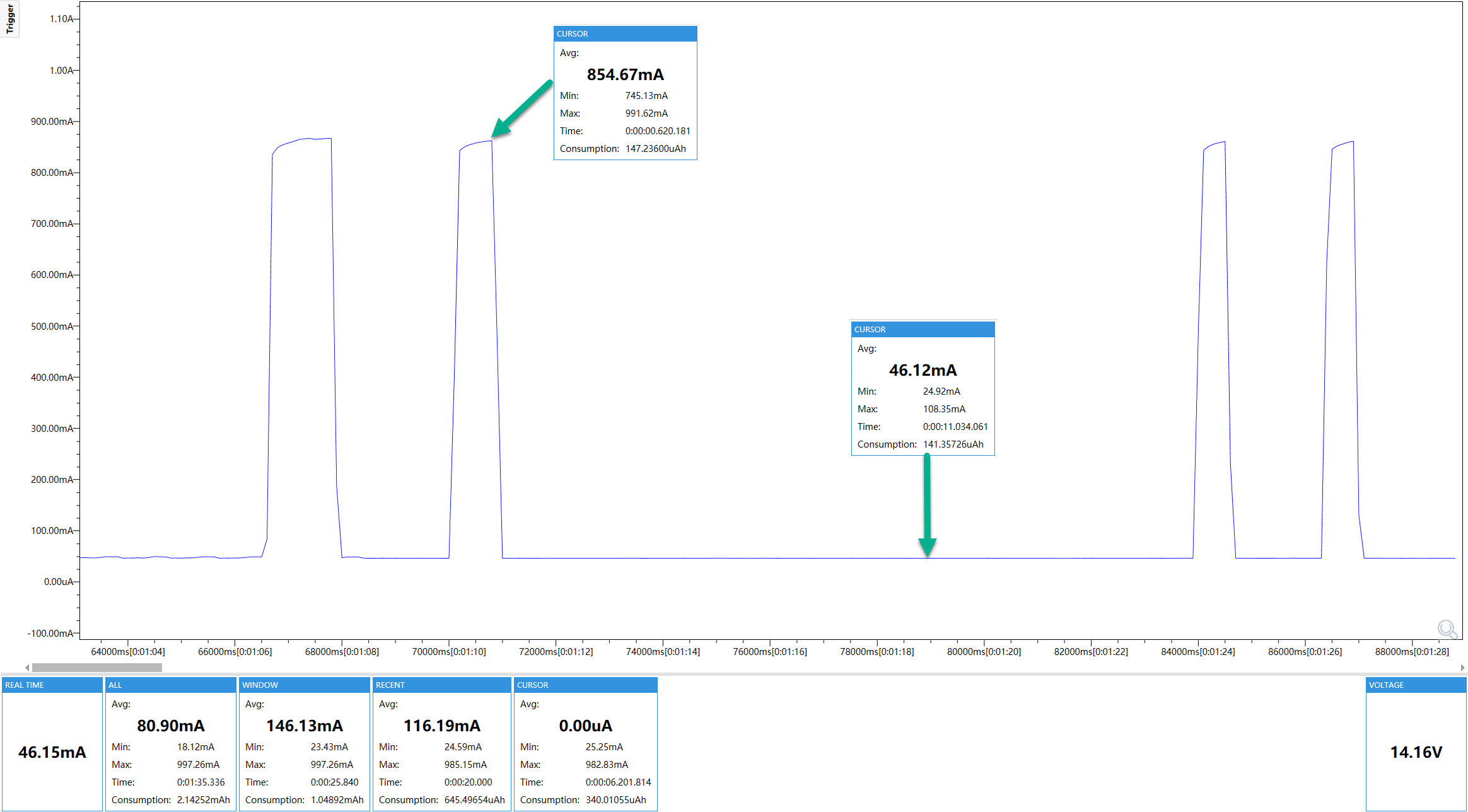Select the ALL statistics panel header

click(x=170, y=685)
